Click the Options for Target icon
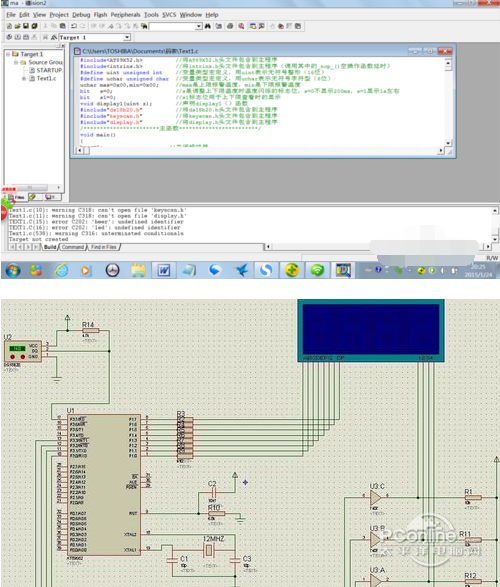The height and width of the screenshot is (587, 500). click(x=54, y=37)
